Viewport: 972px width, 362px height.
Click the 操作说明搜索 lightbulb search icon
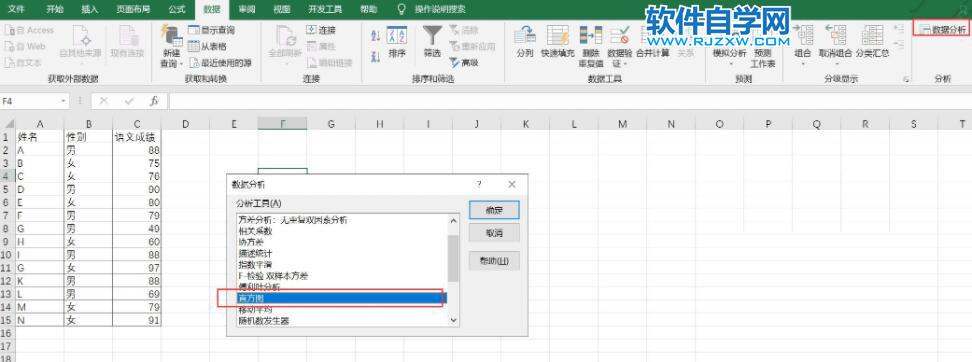pyautogui.click(x=401, y=9)
